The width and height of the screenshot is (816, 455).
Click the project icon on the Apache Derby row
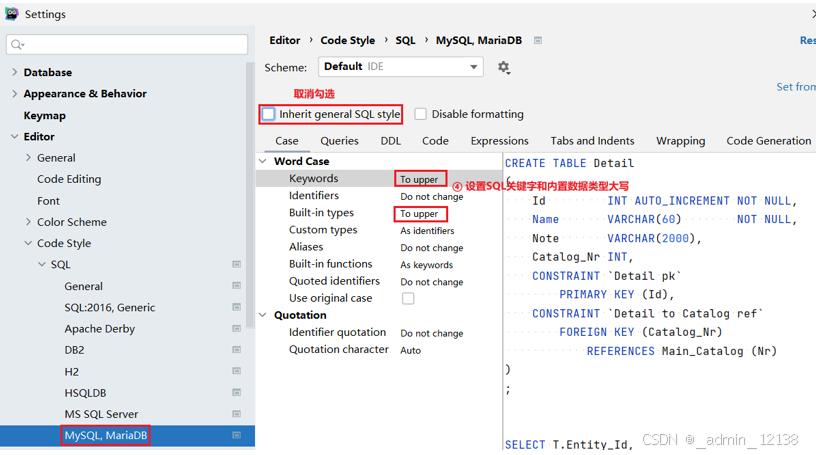236,328
